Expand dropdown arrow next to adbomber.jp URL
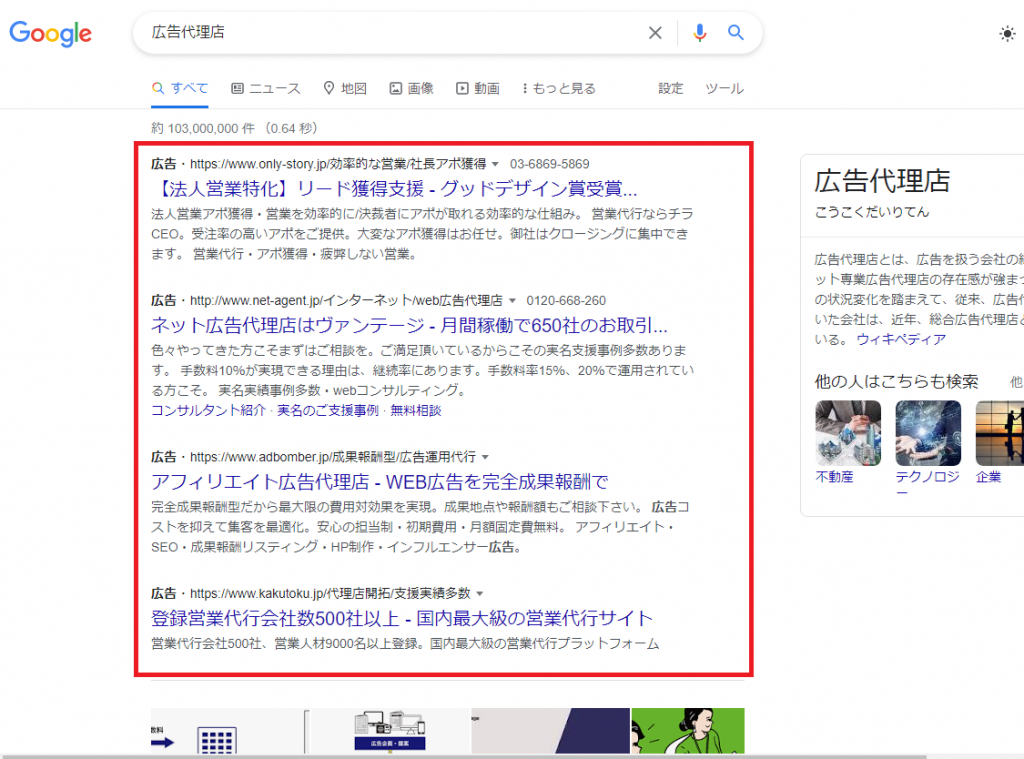Screen dimensions: 1024x759 pos(485,457)
